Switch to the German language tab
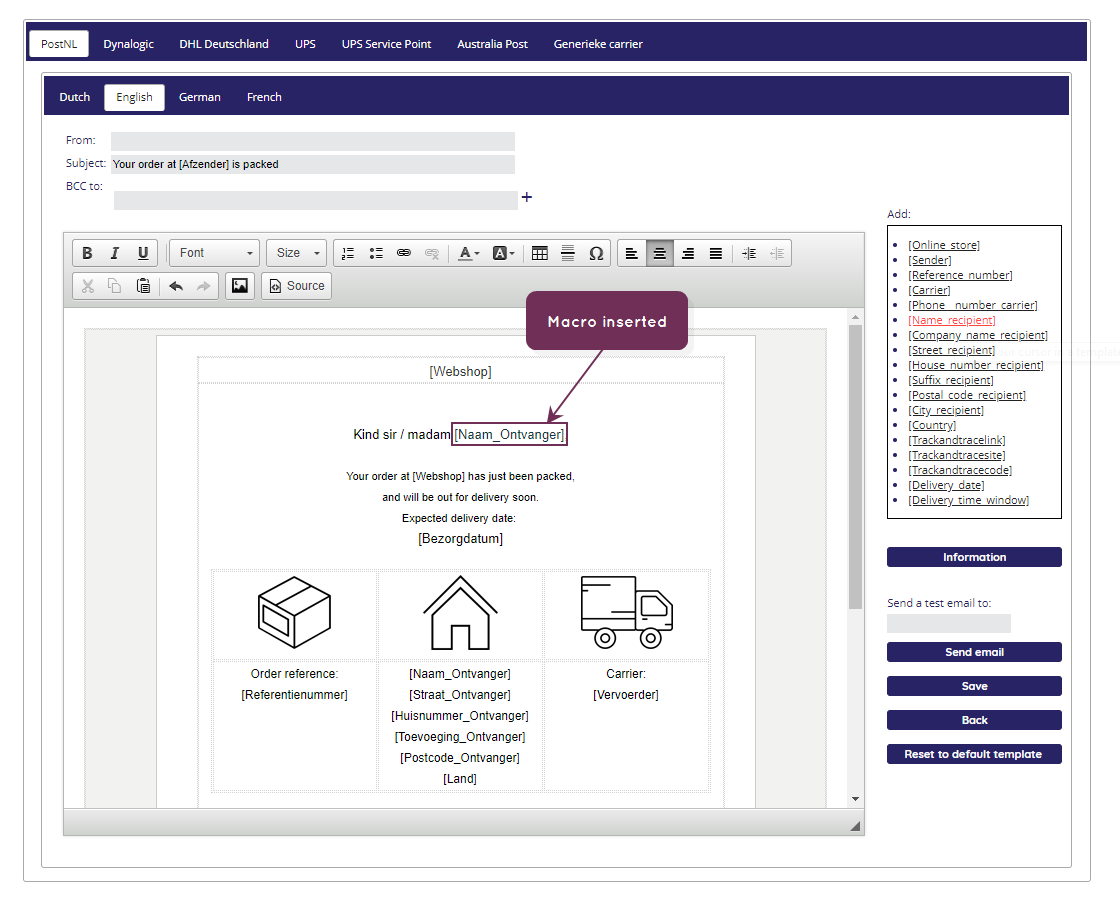Viewport: 1120px width, 900px height. tap(199, 97)
